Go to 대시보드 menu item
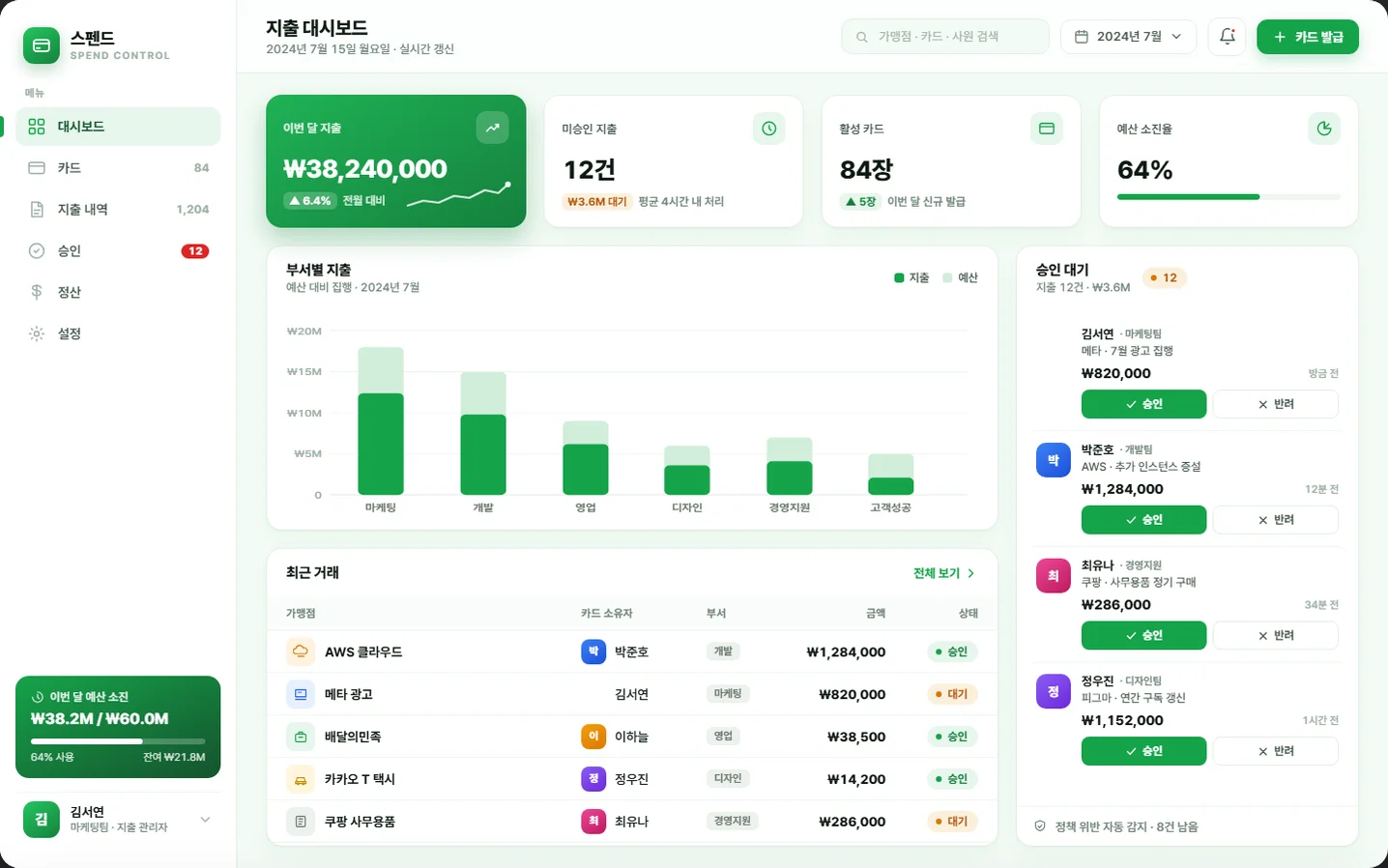1388x868 pixels. click(x=118, y=127)
